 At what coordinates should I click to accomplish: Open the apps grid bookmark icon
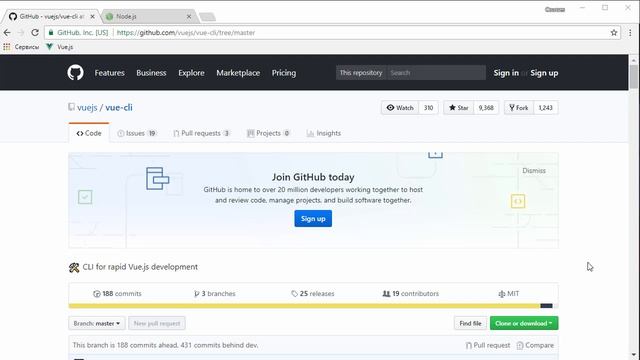click(7, 47)
